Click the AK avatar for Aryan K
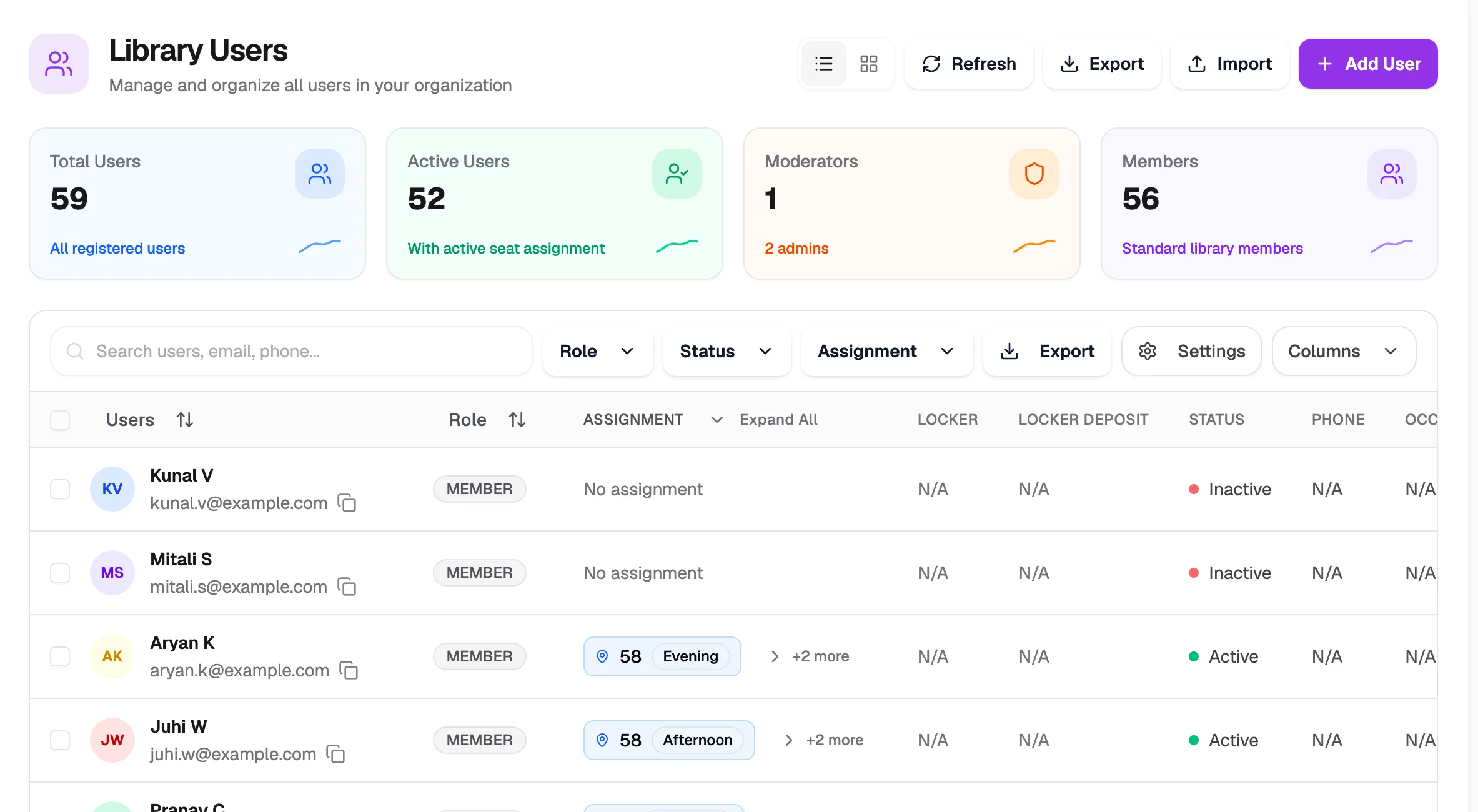Image resolution: width=1478 pixels, height=812 pixels. point(112,656)
